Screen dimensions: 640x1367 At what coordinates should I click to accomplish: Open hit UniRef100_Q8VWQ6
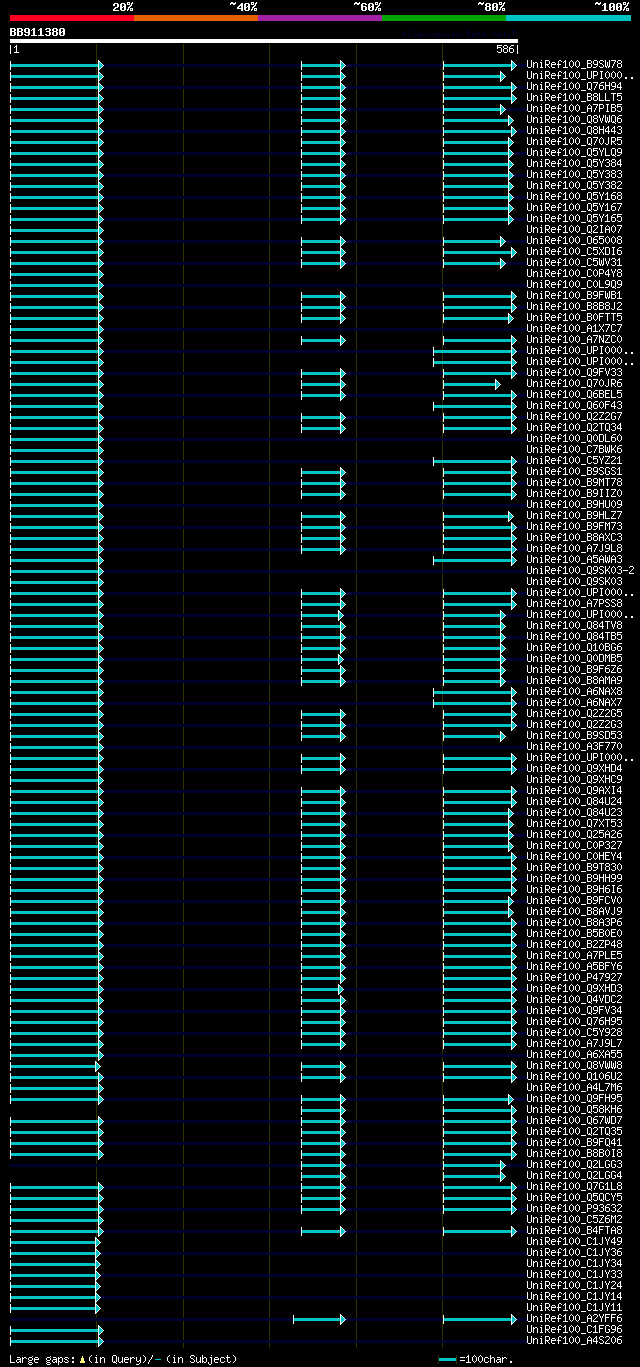574,119
